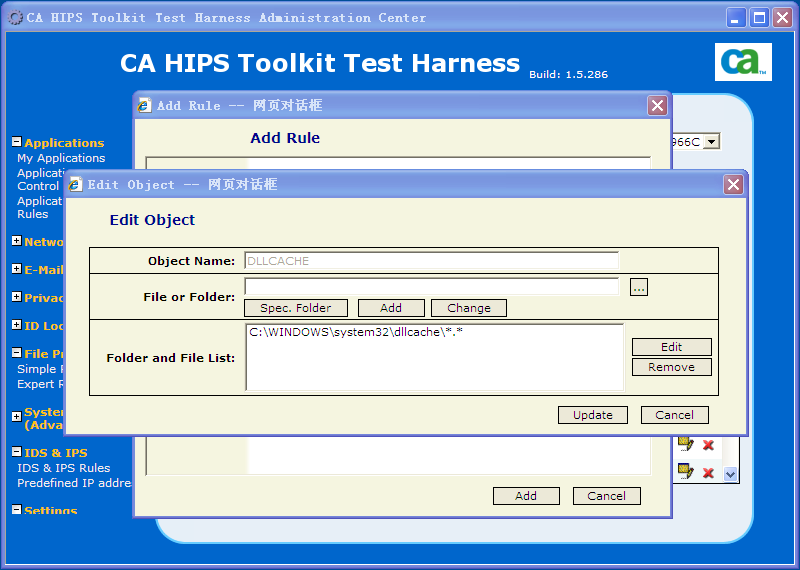Minimize the Administration Center window
This screenshot has height=570, width=800.
[x=735, y=18]
